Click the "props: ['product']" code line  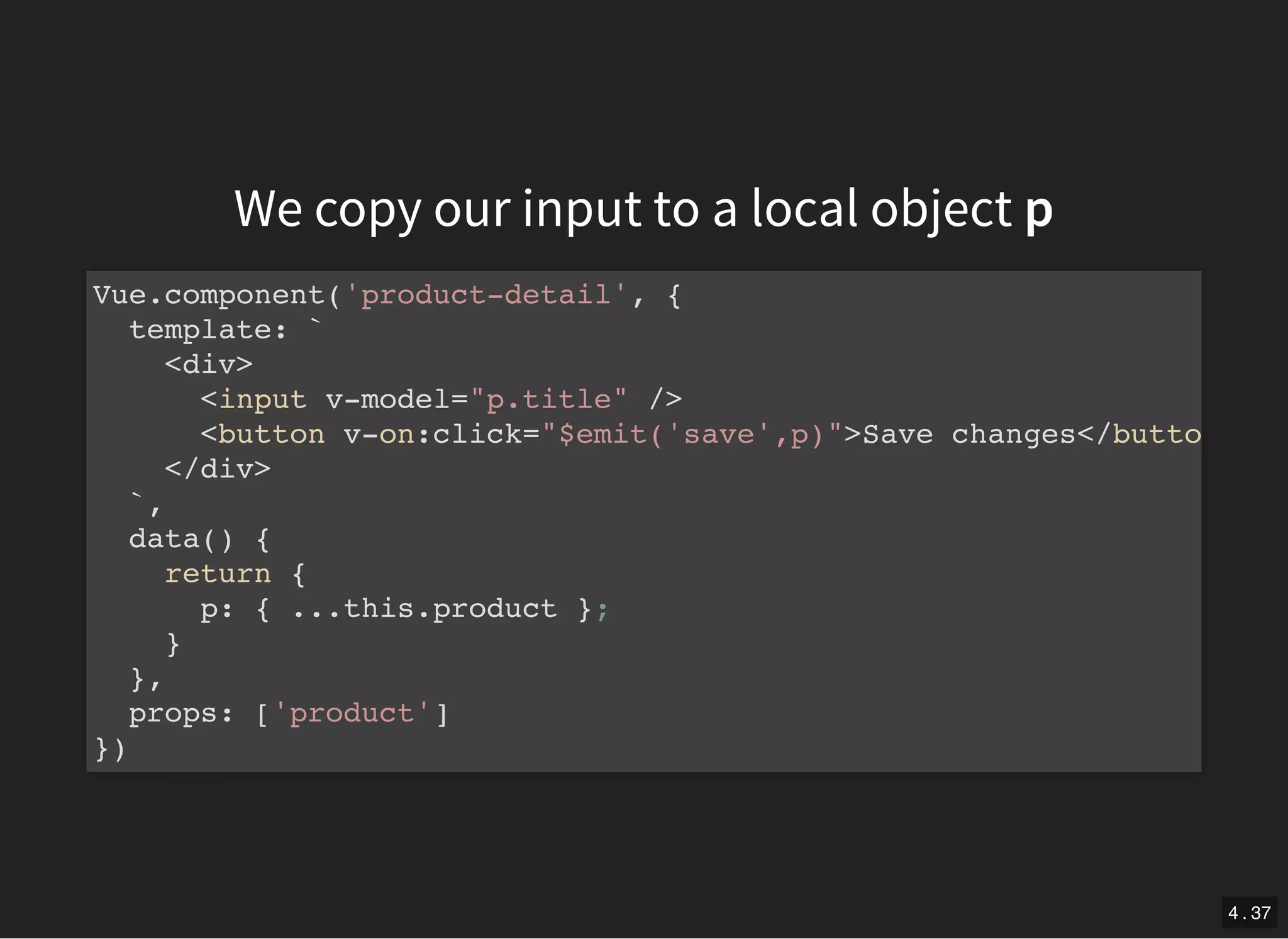pos(289,714)
